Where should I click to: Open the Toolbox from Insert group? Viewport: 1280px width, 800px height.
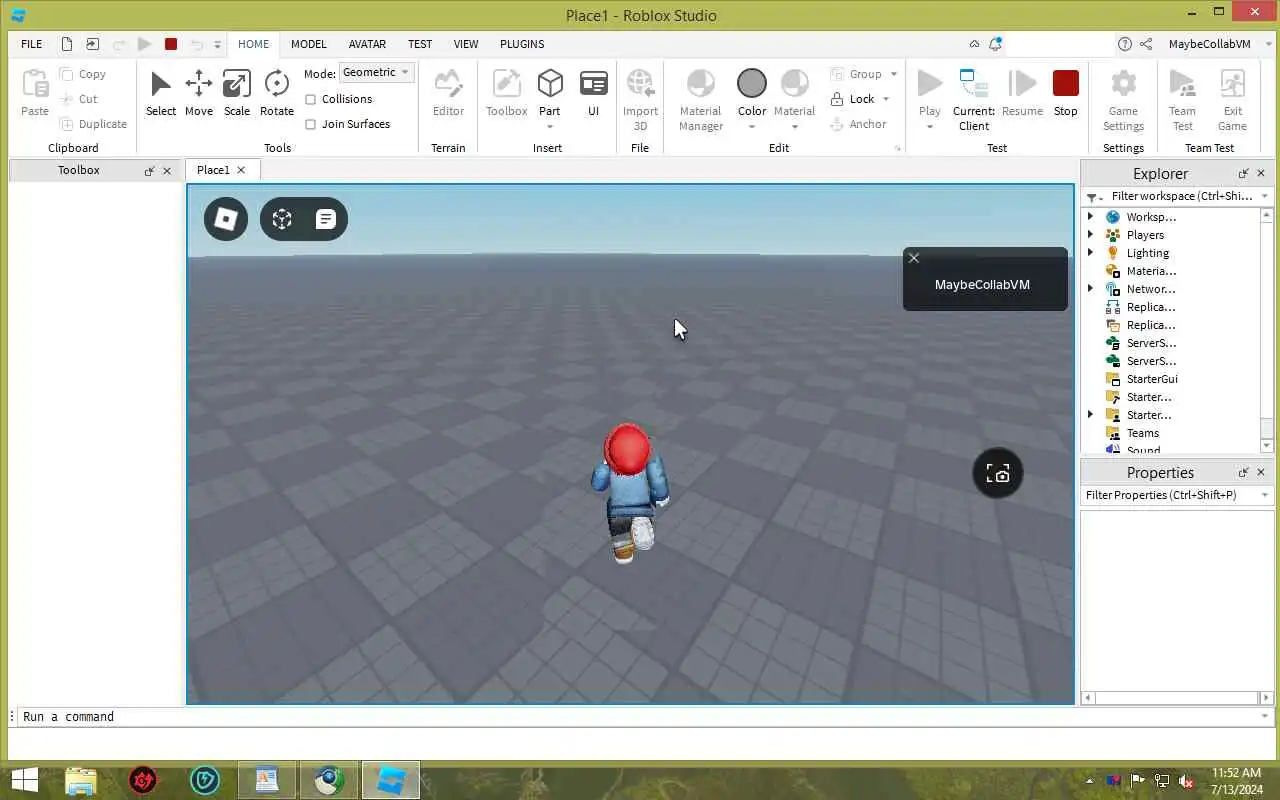point(506,93)
